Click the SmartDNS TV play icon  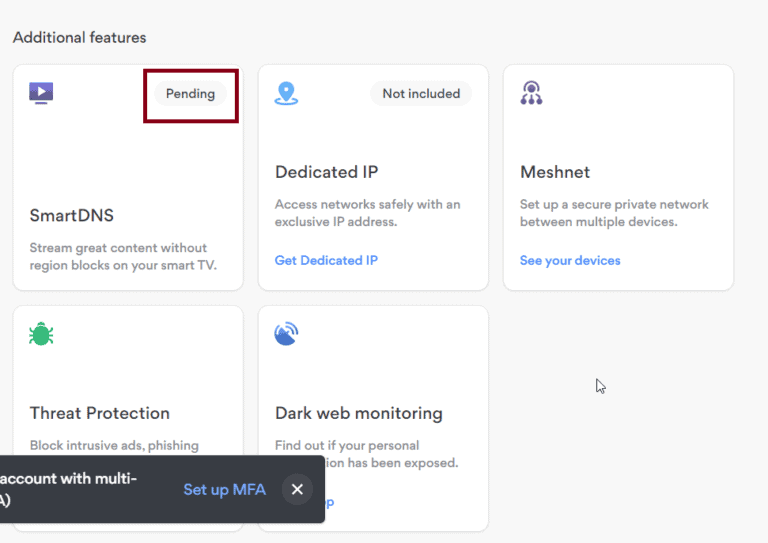[41, 94]
